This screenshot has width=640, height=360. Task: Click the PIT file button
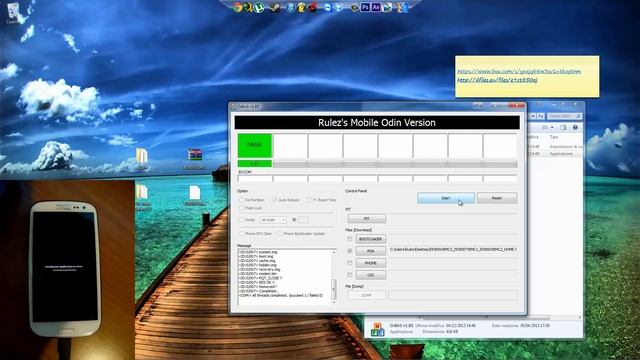point(367,219)
